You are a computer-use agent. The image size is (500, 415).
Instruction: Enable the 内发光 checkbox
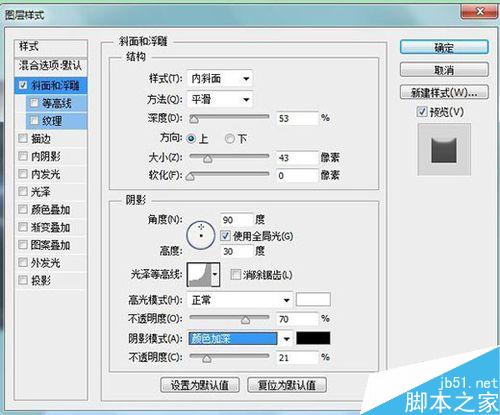[23, 174]
